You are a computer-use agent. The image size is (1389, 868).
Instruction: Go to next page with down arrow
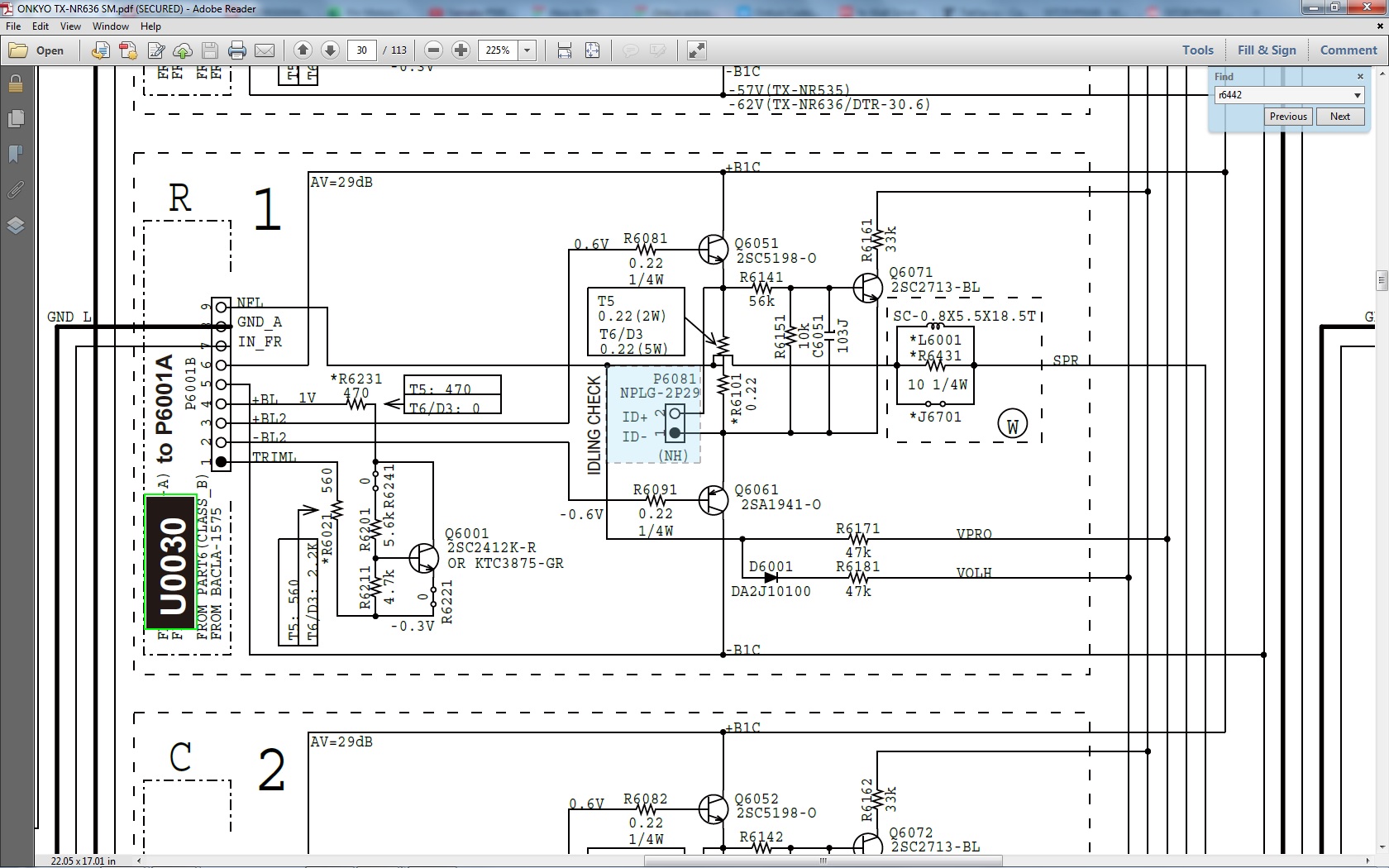tap(330, 50)
